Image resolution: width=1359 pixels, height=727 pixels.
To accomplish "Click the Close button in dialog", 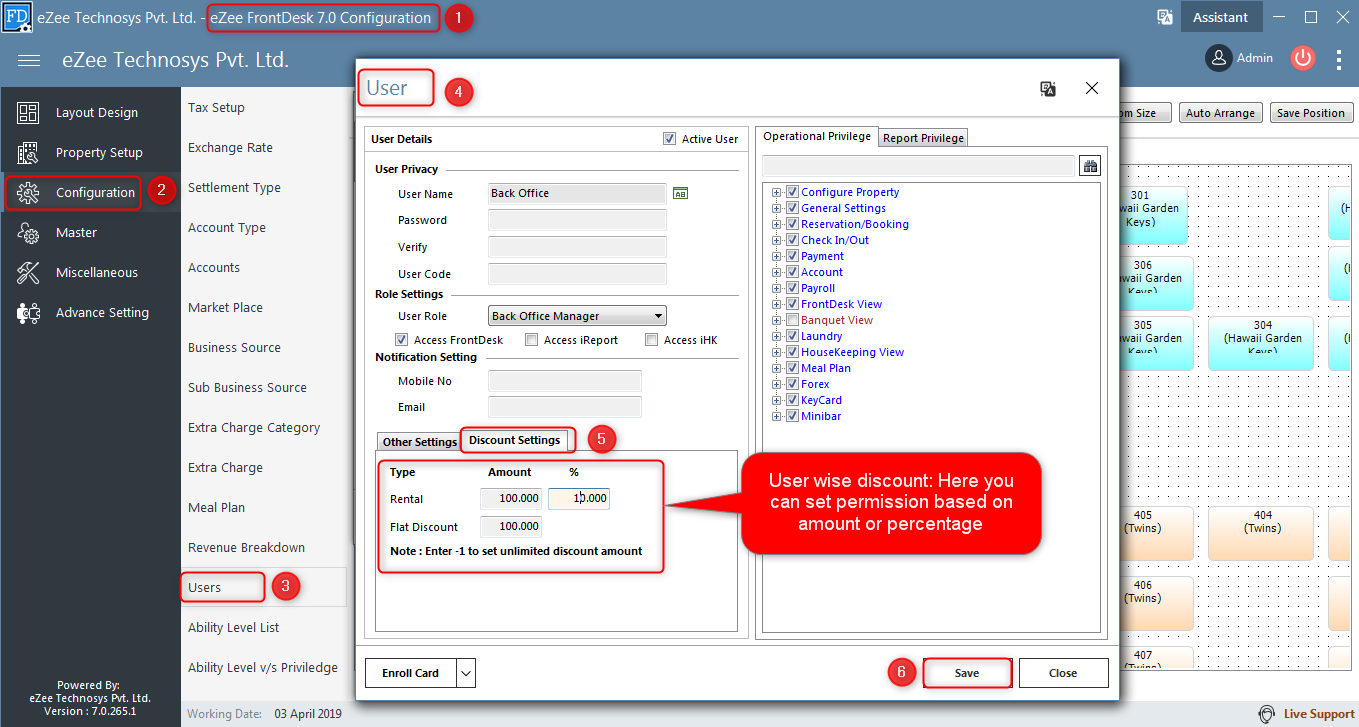I will [1063, 673].
